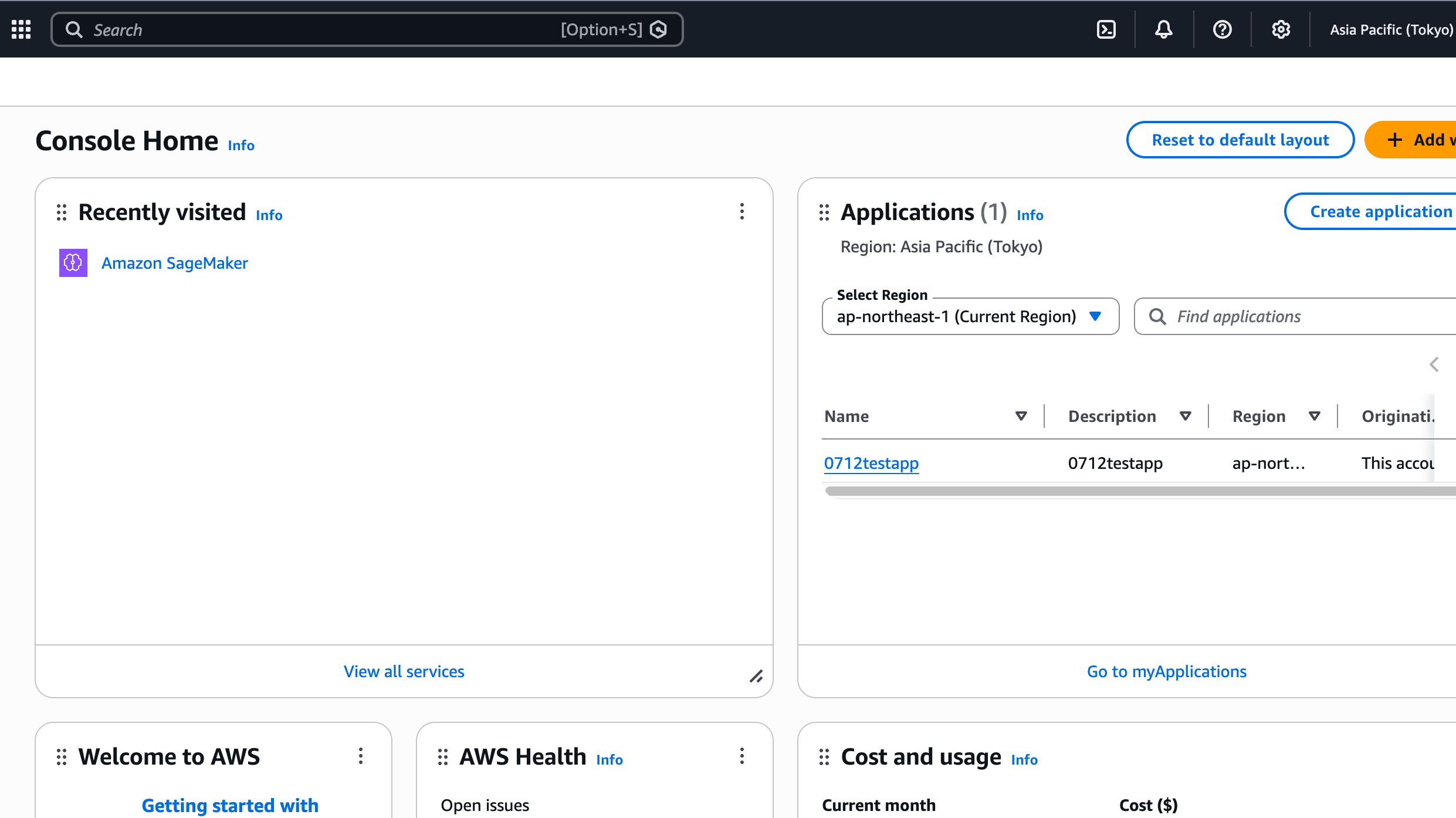Open the 0712testapp application link

(x=871, y=463)
